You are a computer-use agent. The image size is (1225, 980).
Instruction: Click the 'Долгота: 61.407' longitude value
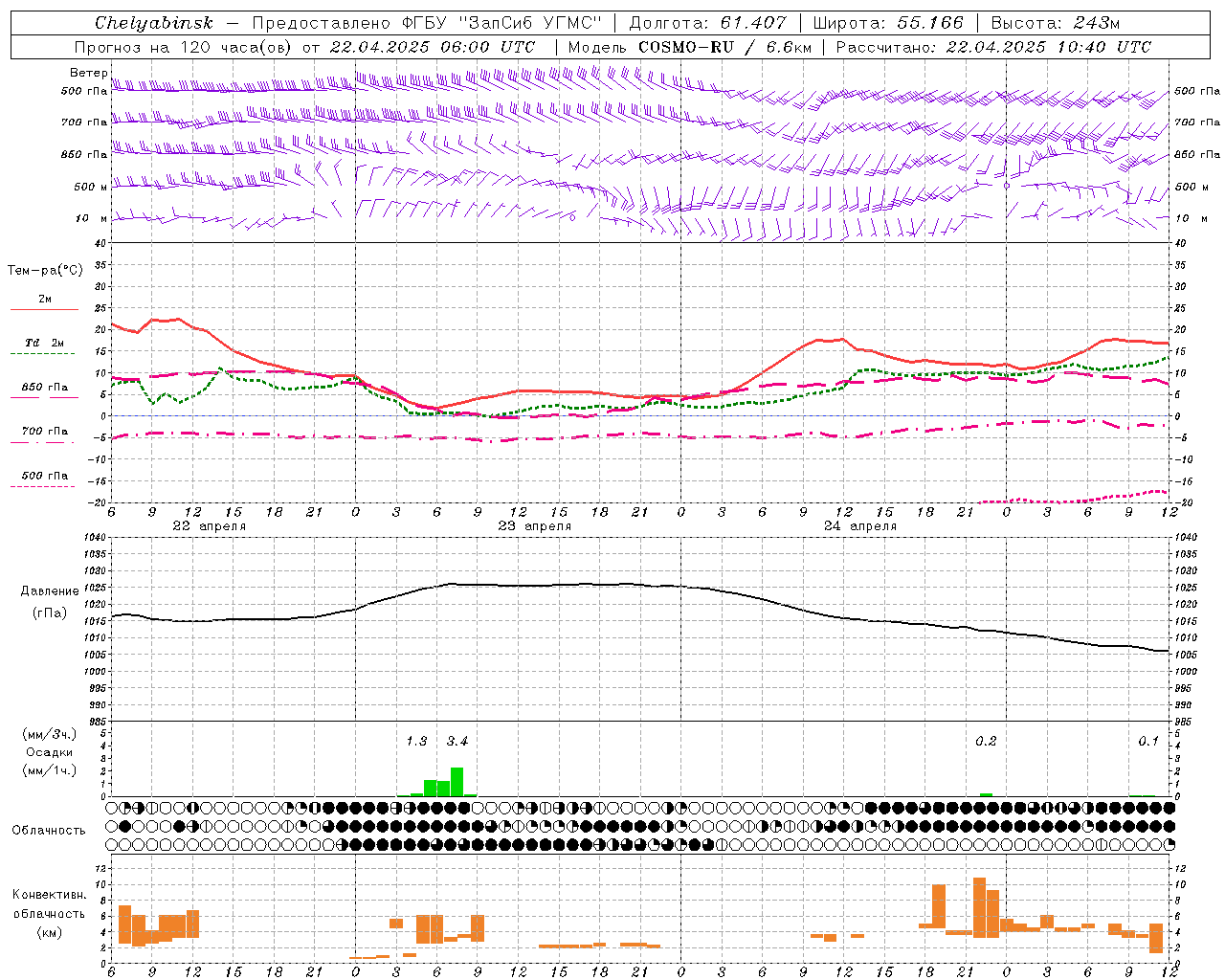707,23
